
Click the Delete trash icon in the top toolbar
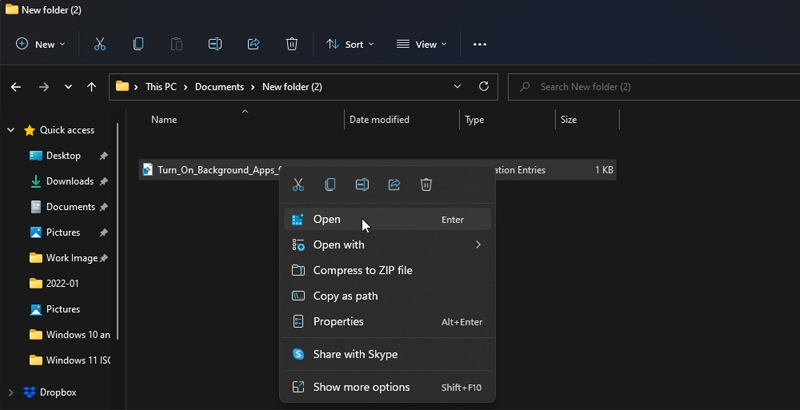point(292,44)
